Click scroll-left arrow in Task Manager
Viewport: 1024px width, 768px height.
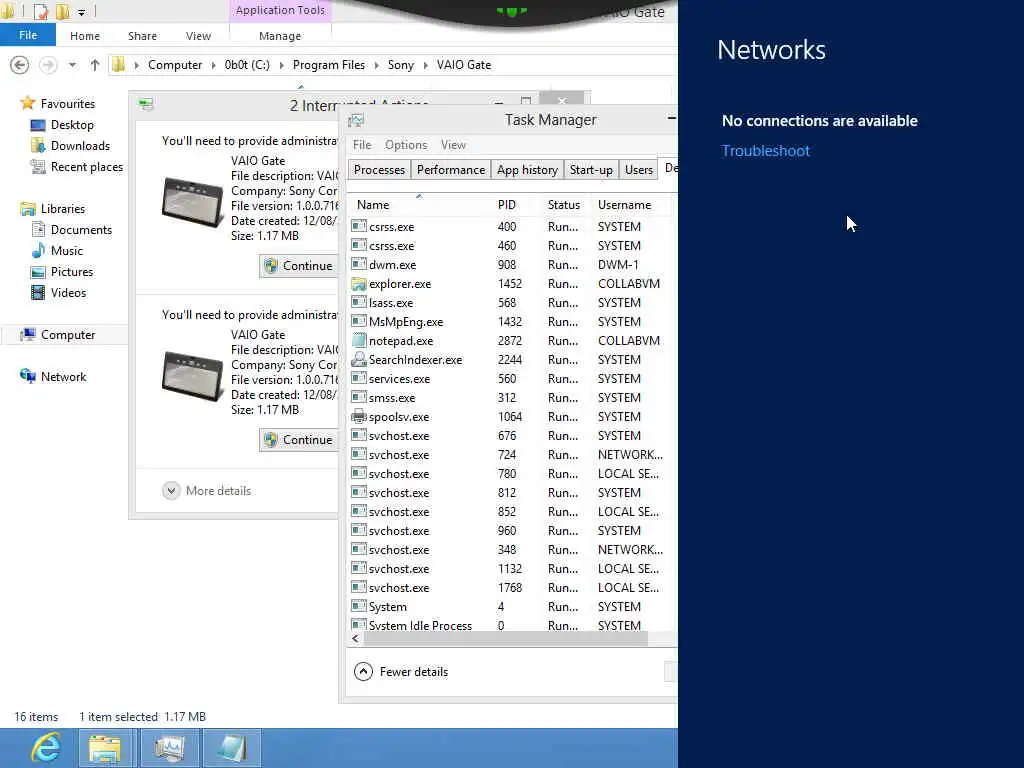click(x=355, y=639)
